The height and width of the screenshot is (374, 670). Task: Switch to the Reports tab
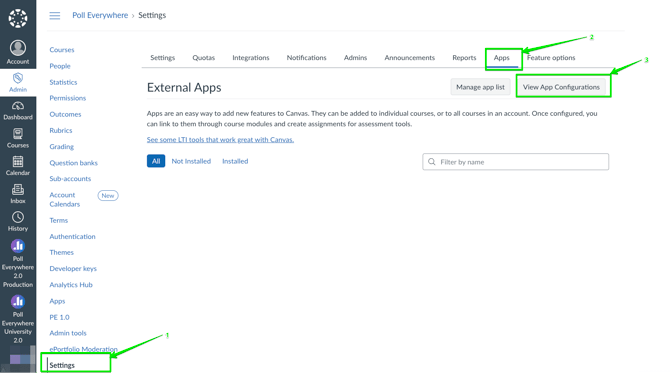point(464,58)
